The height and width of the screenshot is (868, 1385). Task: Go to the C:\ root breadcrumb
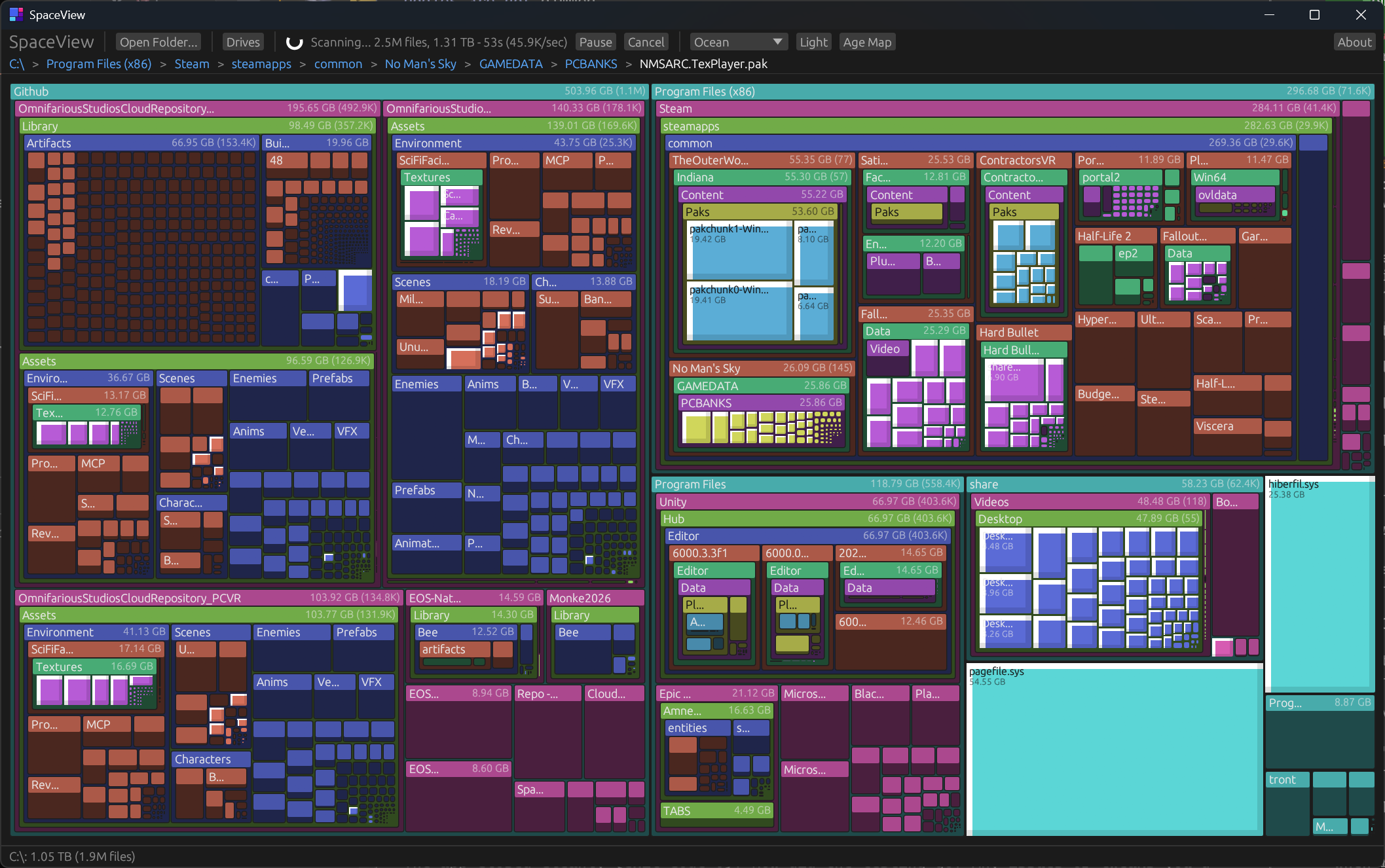[x=17, y=64]
